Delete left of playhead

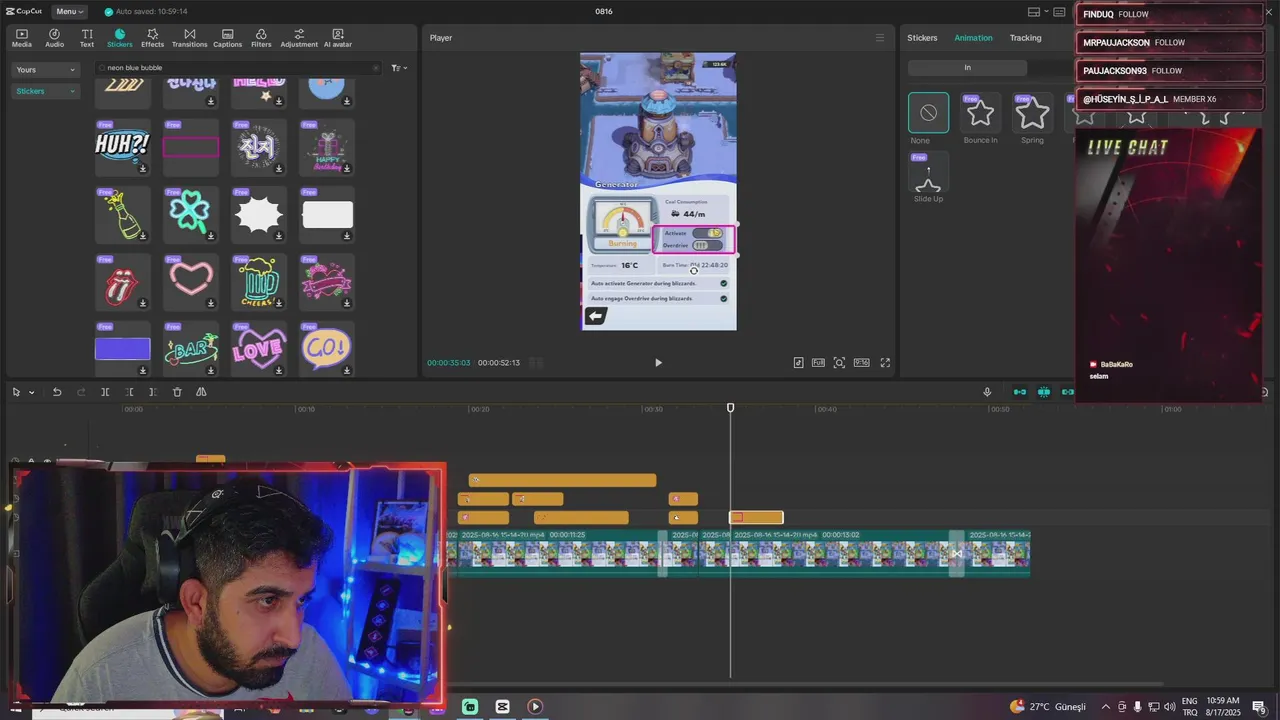pos(129,392)
